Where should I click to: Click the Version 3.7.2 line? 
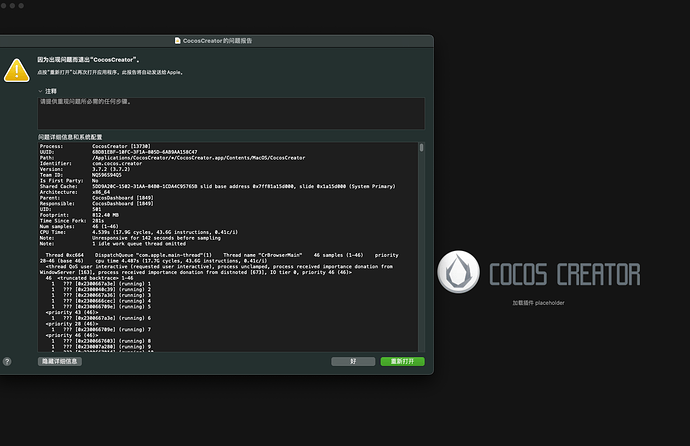coord(85,169)
